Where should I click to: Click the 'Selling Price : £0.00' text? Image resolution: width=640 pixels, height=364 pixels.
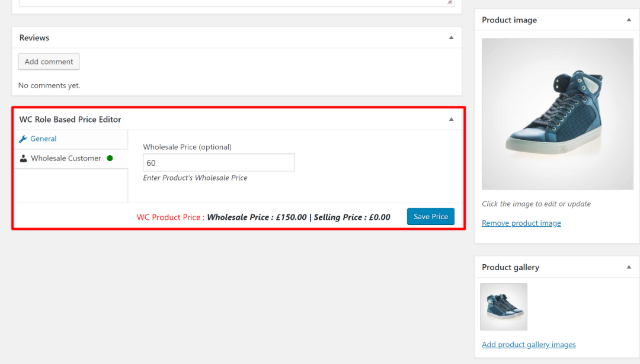[x=352, y=217]
